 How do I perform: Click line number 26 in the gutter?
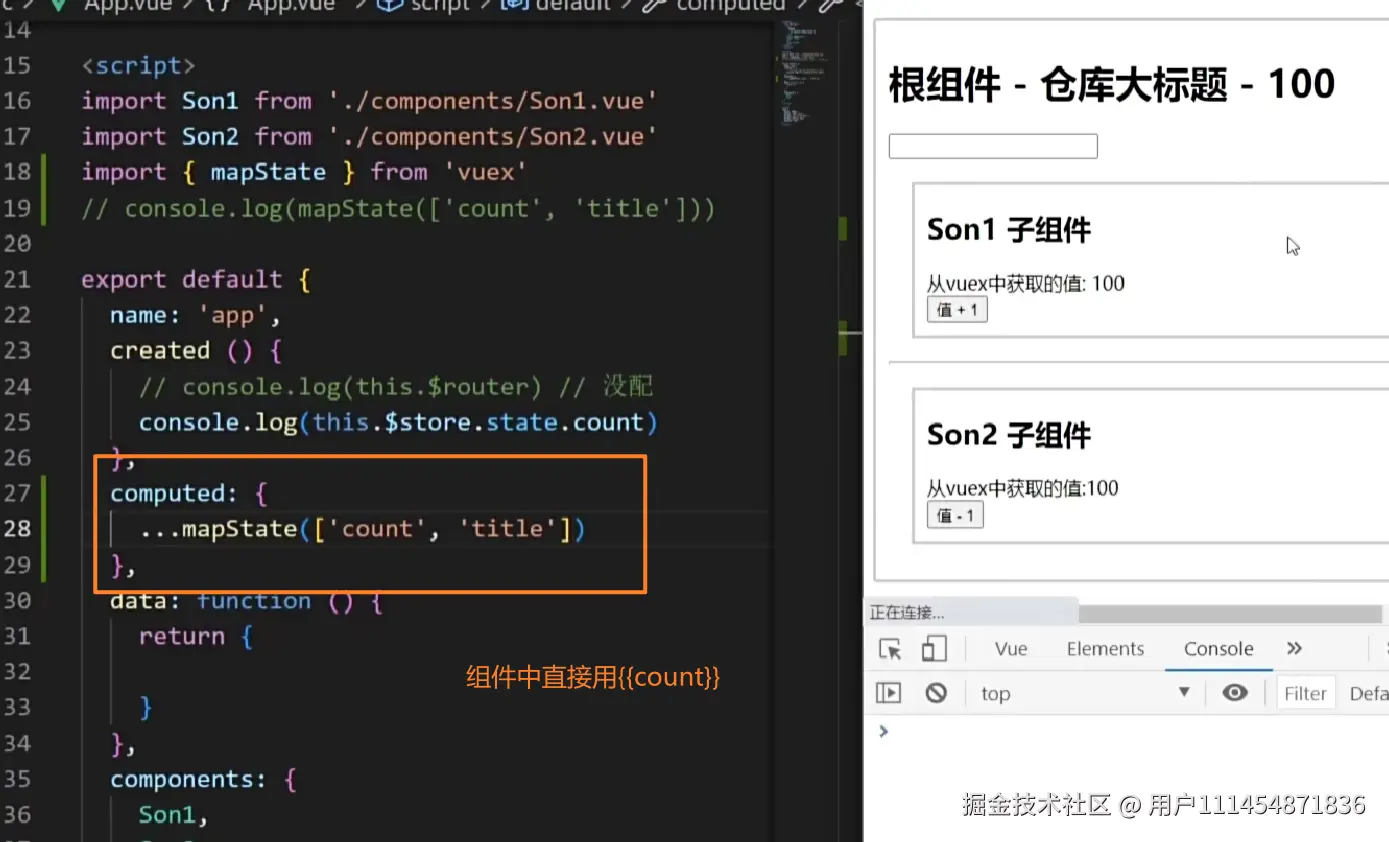[16, 457]
